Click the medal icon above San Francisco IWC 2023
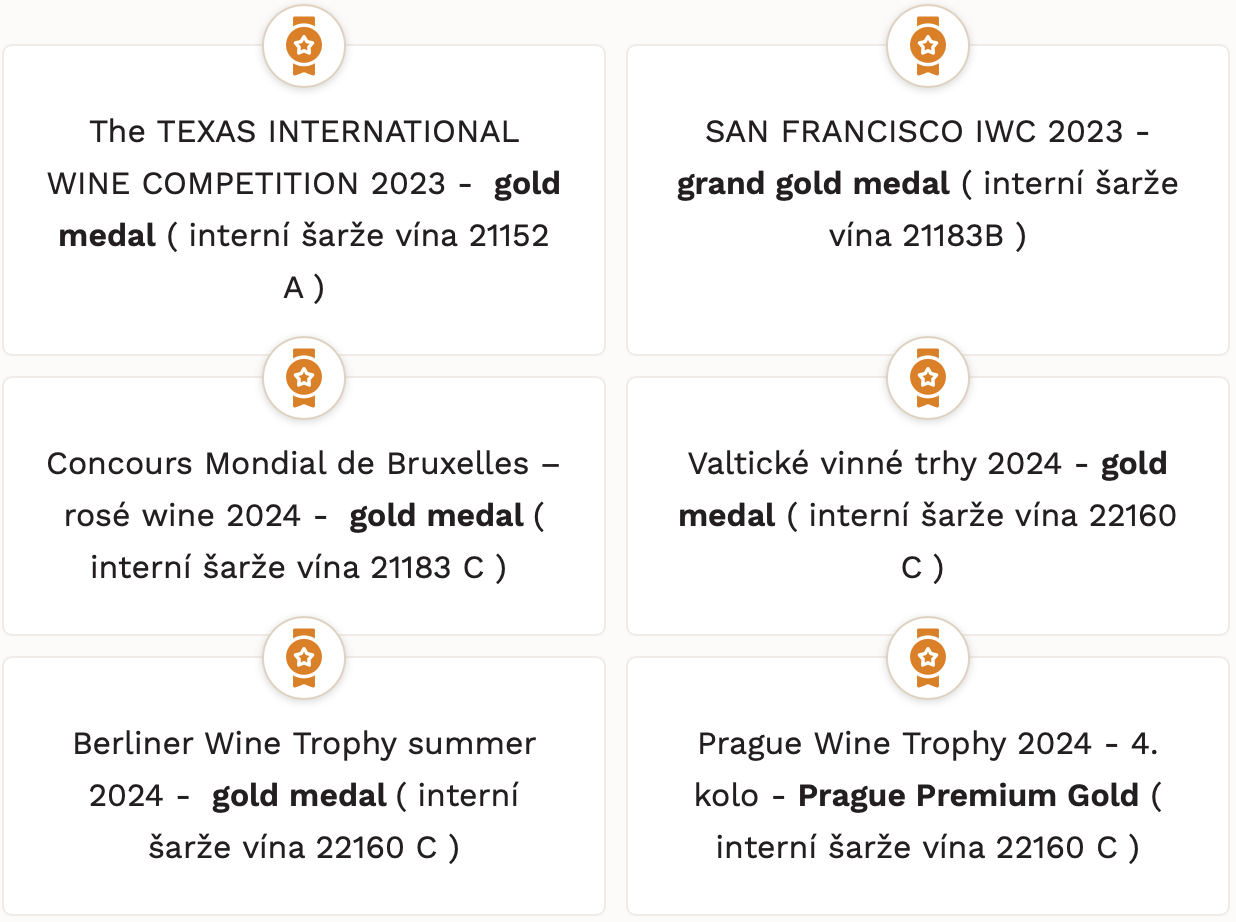 928,45
